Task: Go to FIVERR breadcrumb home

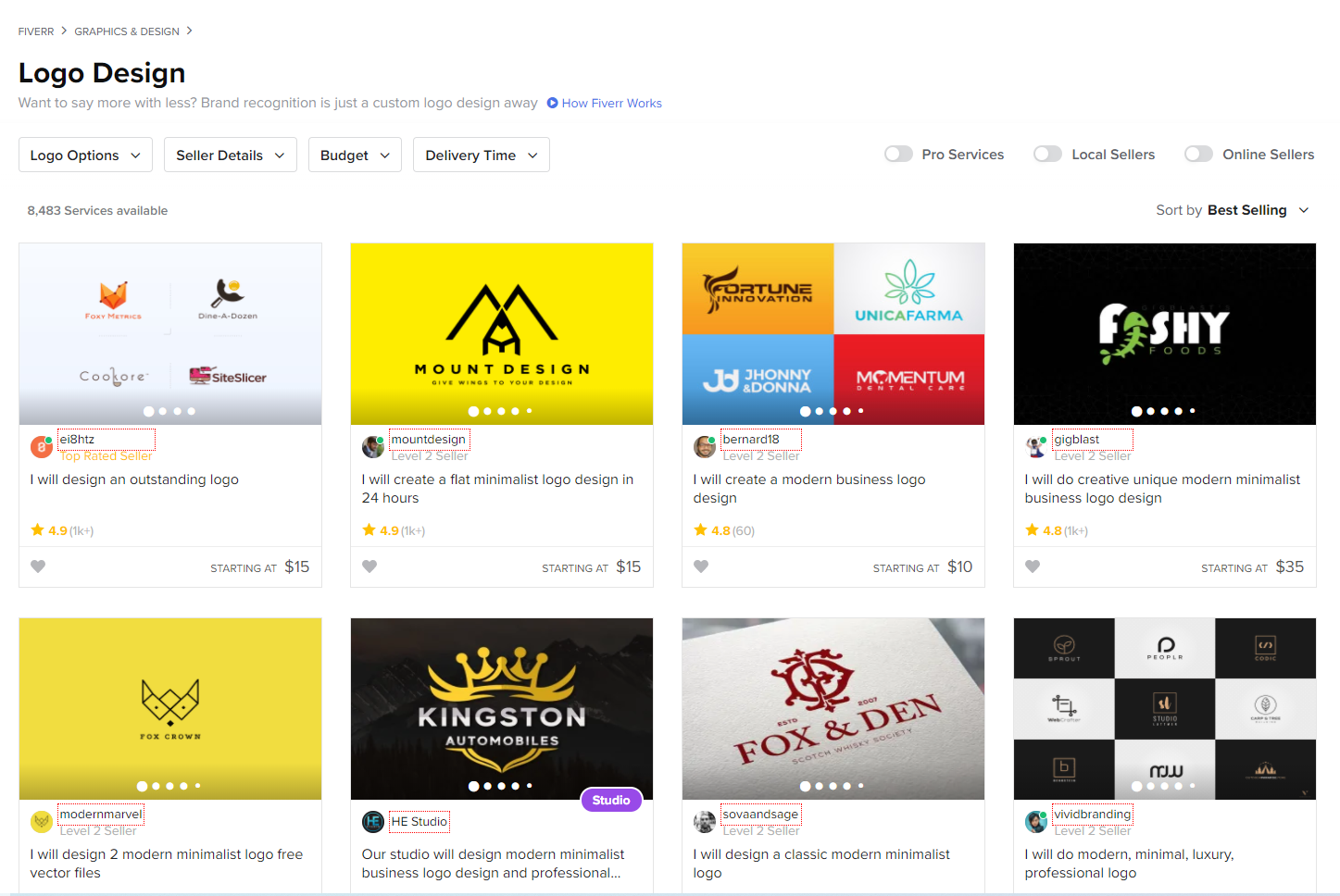Action: coord(36,31)
